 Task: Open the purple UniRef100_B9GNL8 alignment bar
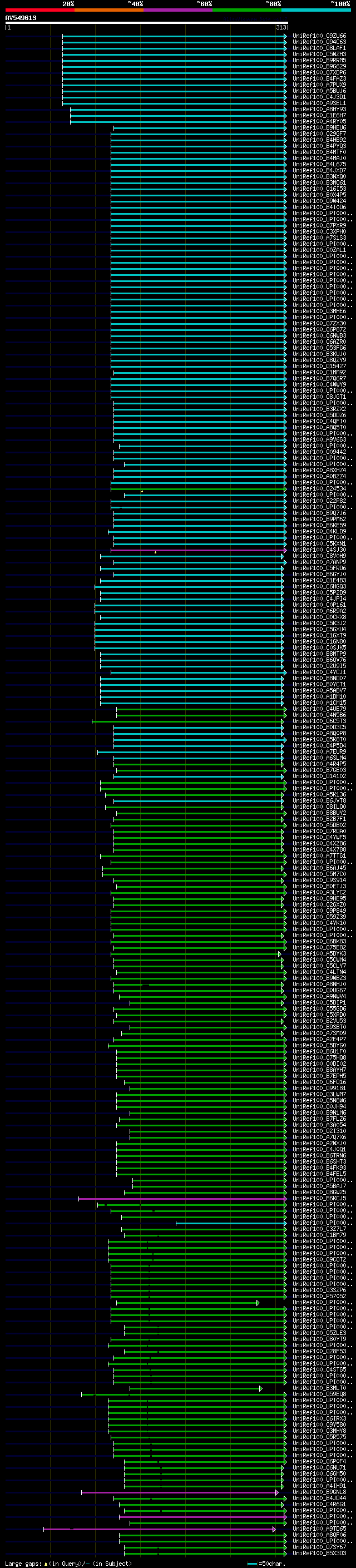tap(180, 1492)
